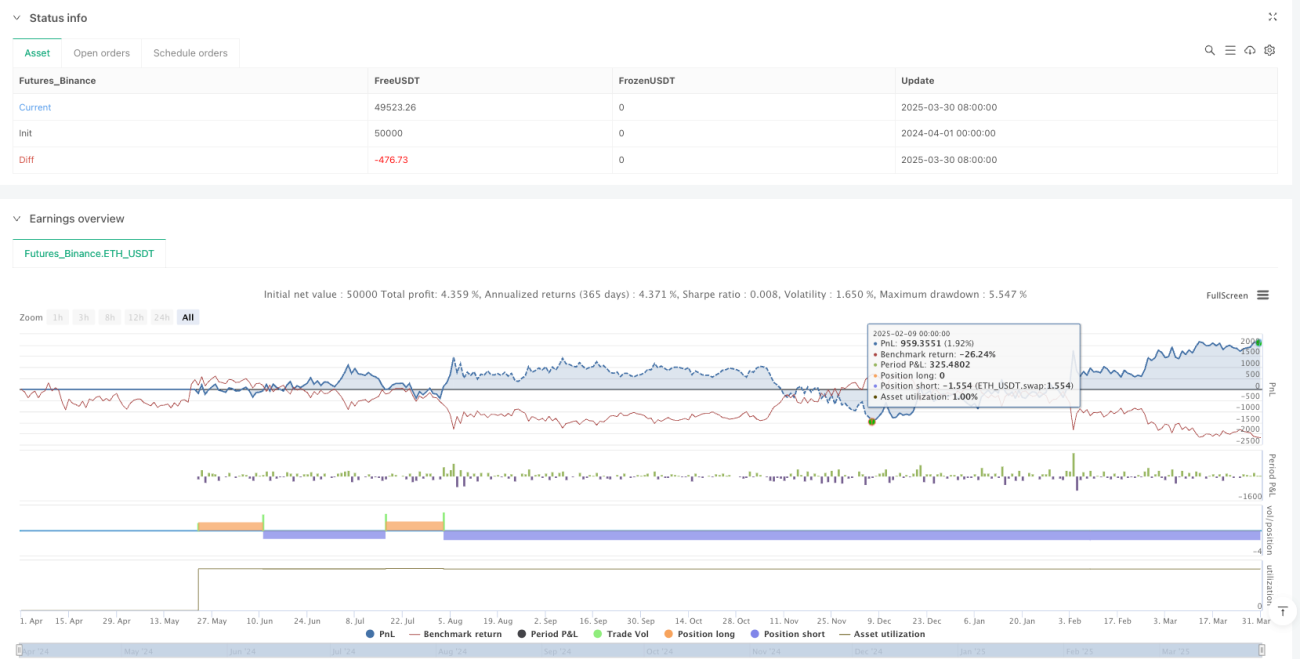The image size is (1300, 659).
Task: Switch to the Open orders tab
Action: [102, 53]
